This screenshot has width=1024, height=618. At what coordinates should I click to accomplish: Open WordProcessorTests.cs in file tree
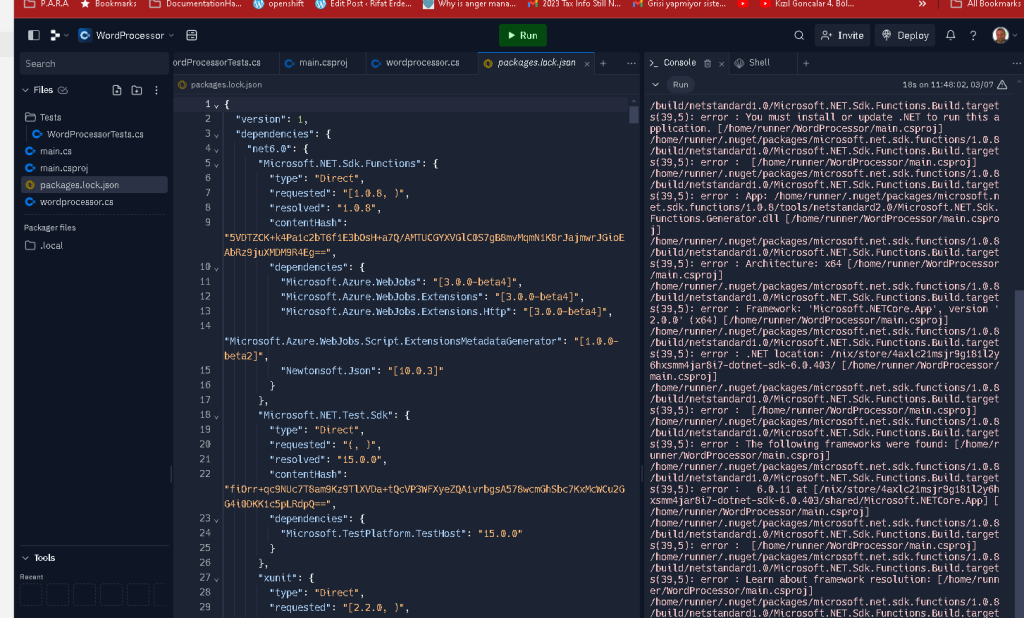point(93,134)
